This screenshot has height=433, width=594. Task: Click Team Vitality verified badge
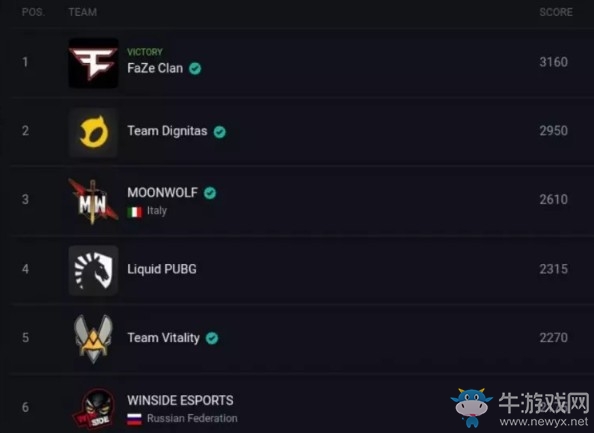pyautogui.click(x=212, y=338)
